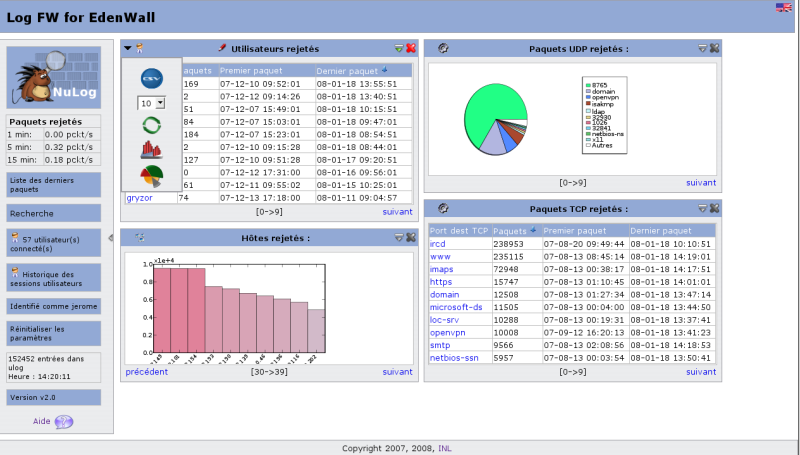The height and width of the screenshot is (455, 800).
Task: Close the Hôtes rejetés panel
Action: (411, 238)
